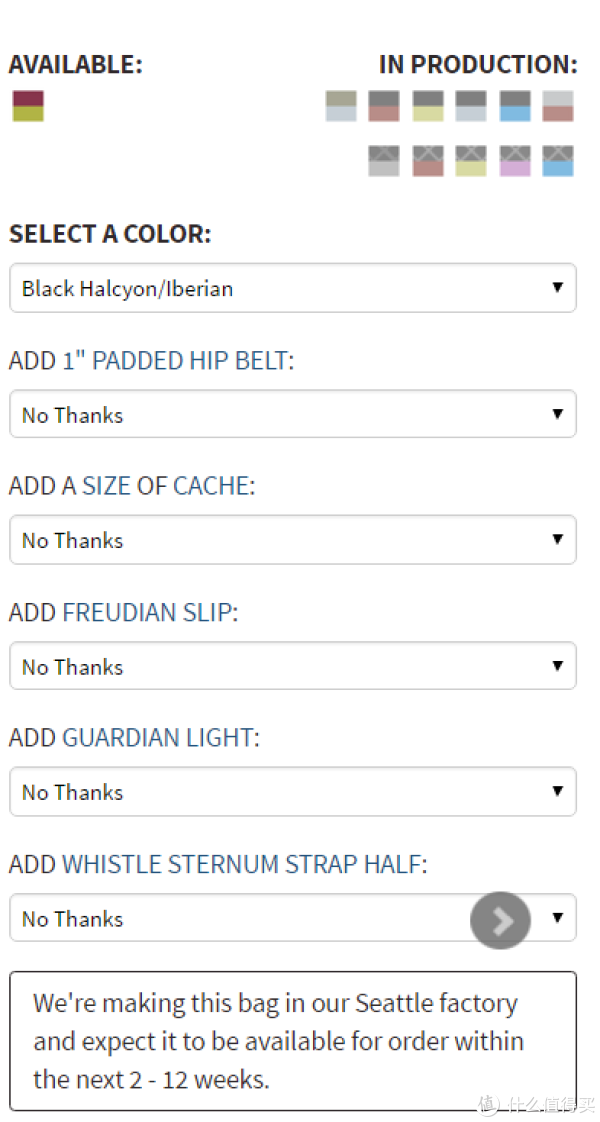Click the gray circular next-arrow button
The image size is (600, 1122).
[x=501, y=920]
